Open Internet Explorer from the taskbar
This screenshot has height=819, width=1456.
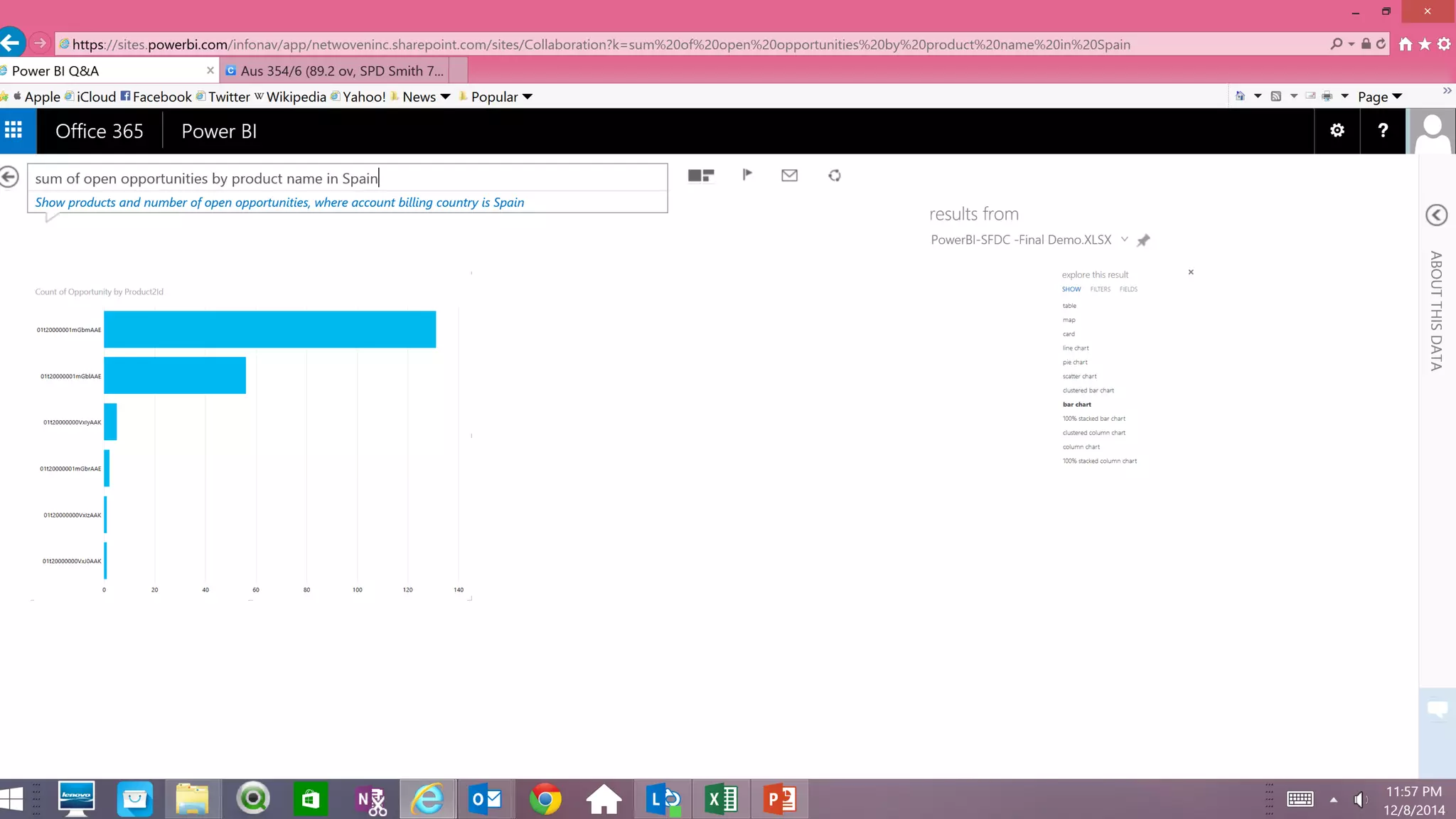click(428, 799)
